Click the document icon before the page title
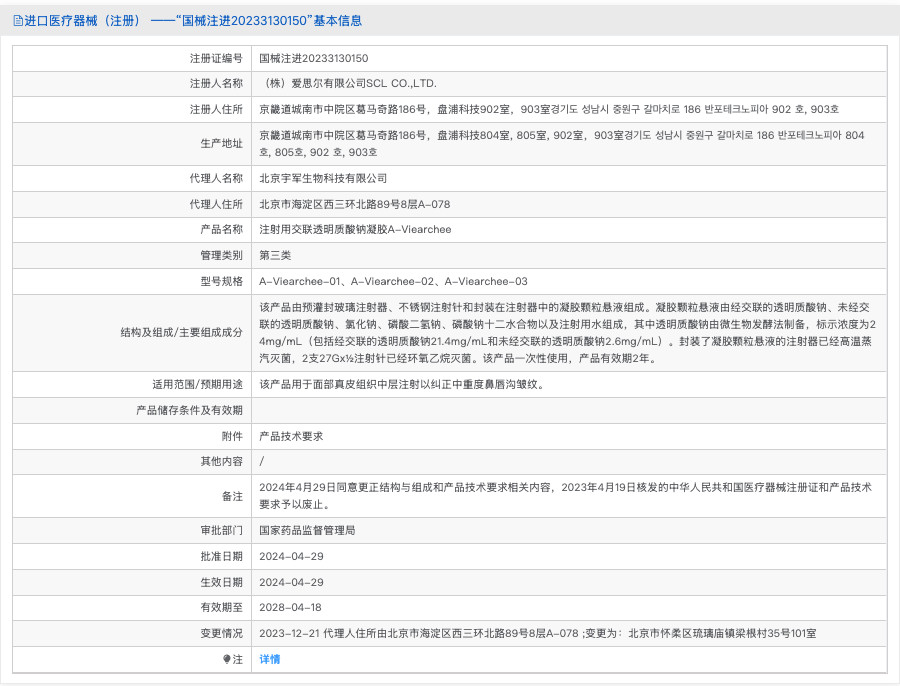 click(16, 19)
